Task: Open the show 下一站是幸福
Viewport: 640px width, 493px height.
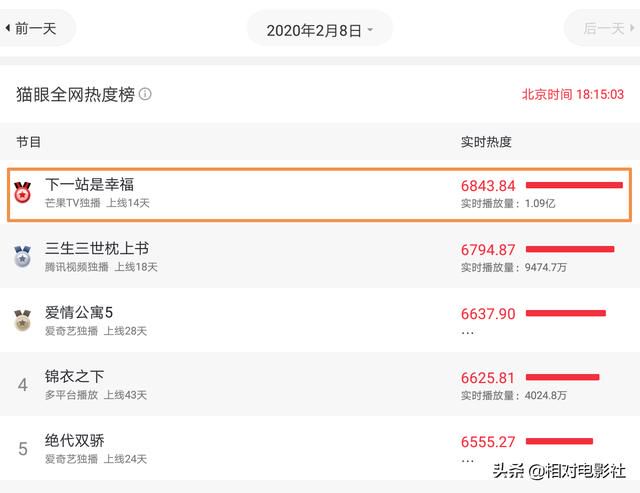Action: click(89, 184)
